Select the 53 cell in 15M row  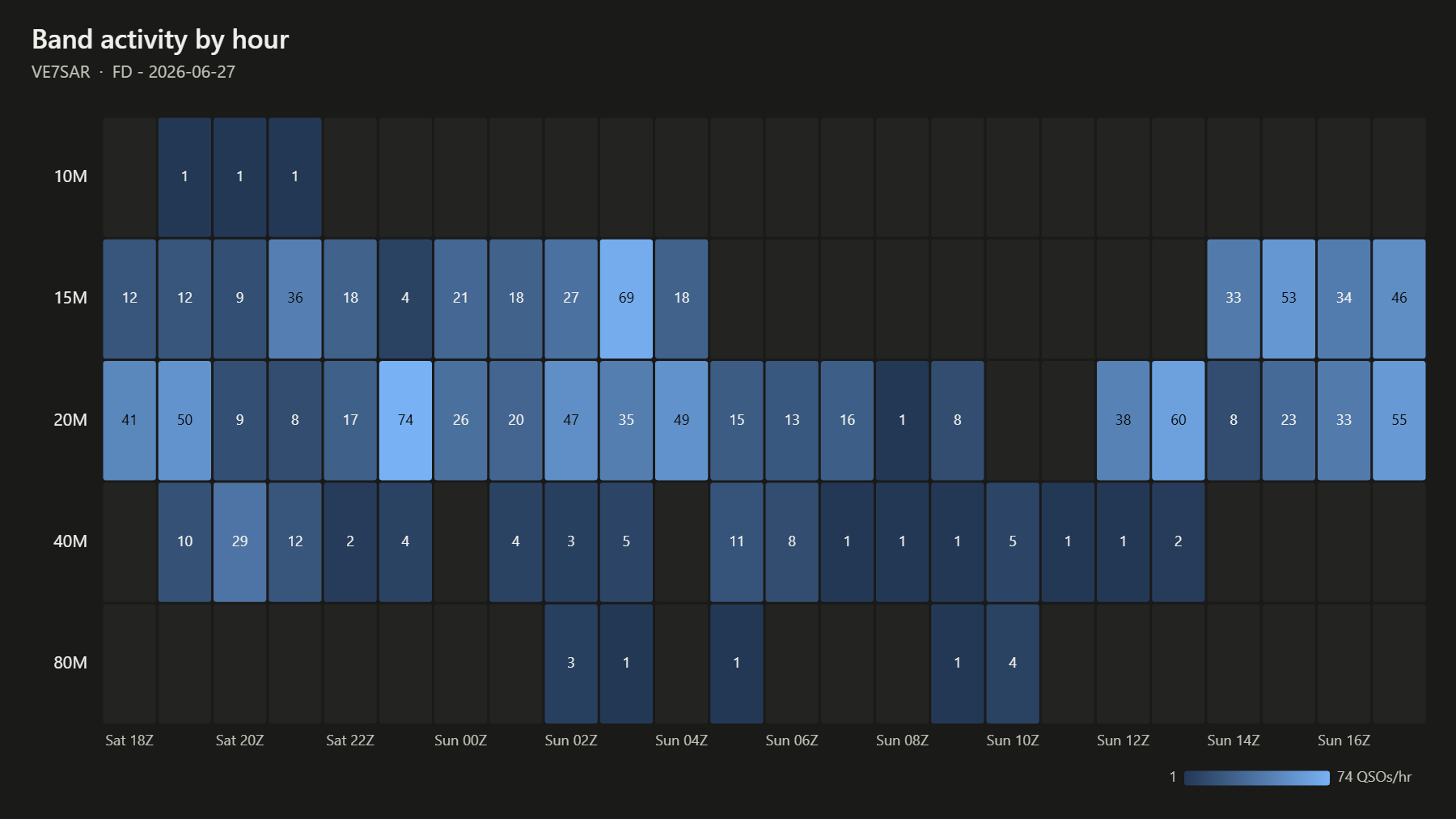(1289, 299)
